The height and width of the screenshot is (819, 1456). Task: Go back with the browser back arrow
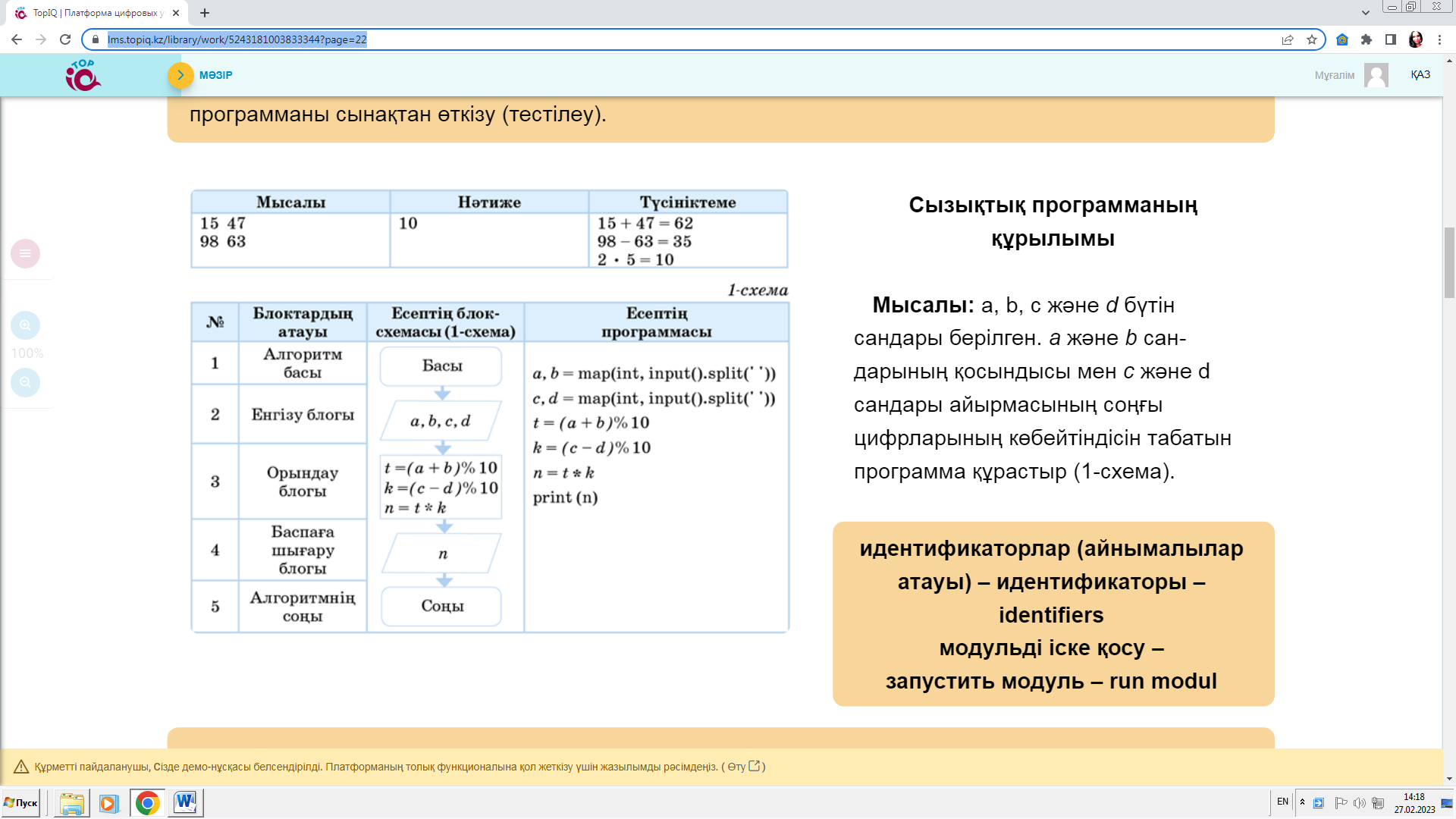[17, 39]
